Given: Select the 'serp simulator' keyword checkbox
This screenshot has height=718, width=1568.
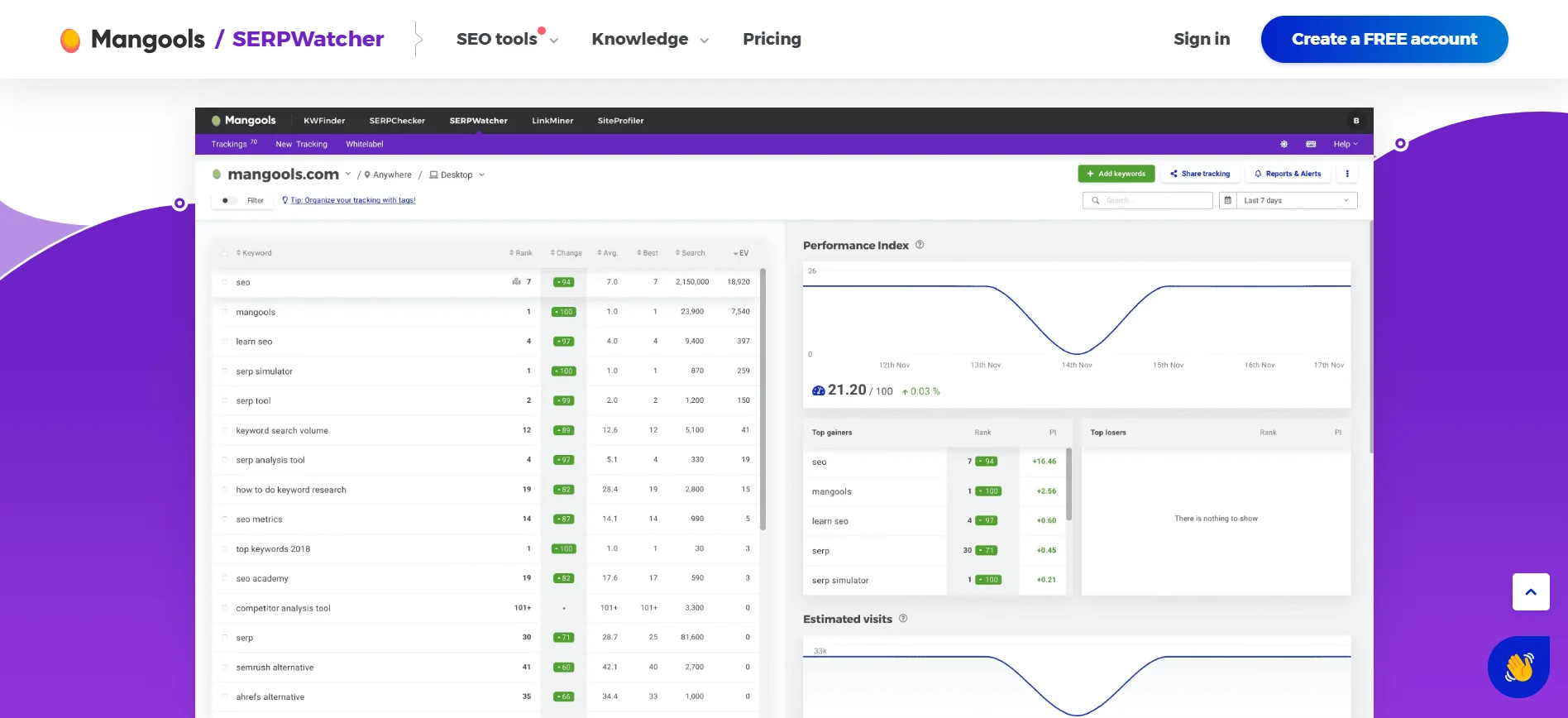Looking at the screenshot, I should 224,371.
